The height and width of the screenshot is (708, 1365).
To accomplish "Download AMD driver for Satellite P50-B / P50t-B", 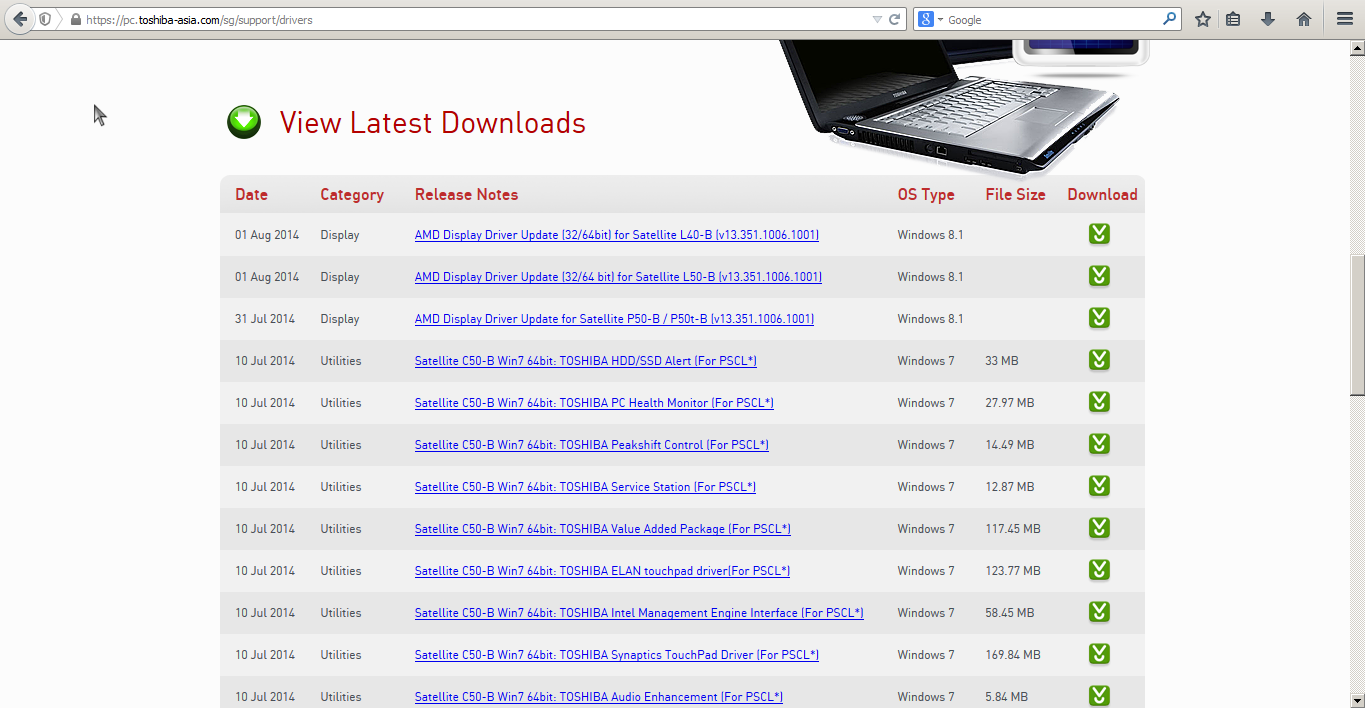I will [x=1099, y=318].
